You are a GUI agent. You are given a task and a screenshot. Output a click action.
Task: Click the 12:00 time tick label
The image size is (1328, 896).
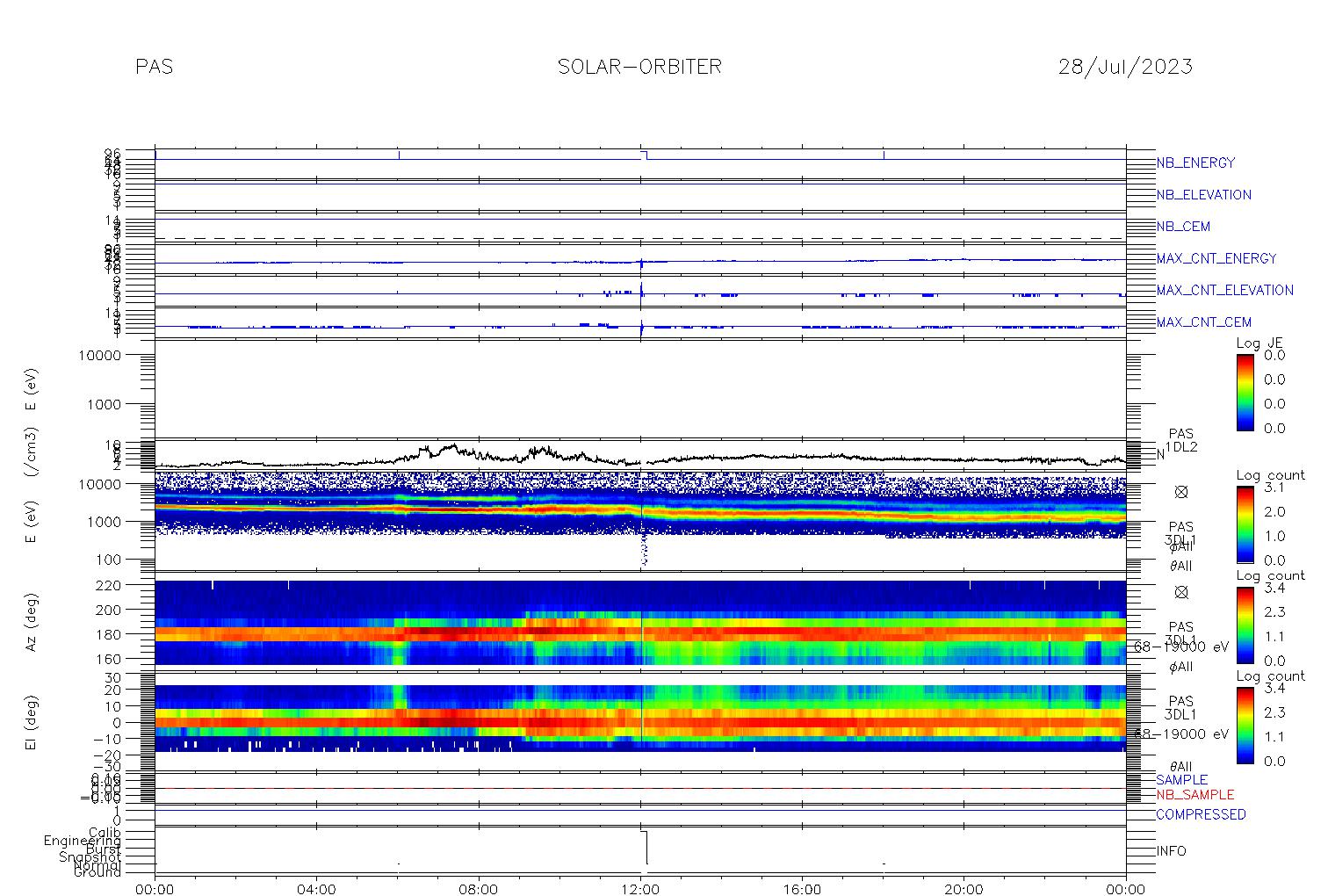point(640,888)
